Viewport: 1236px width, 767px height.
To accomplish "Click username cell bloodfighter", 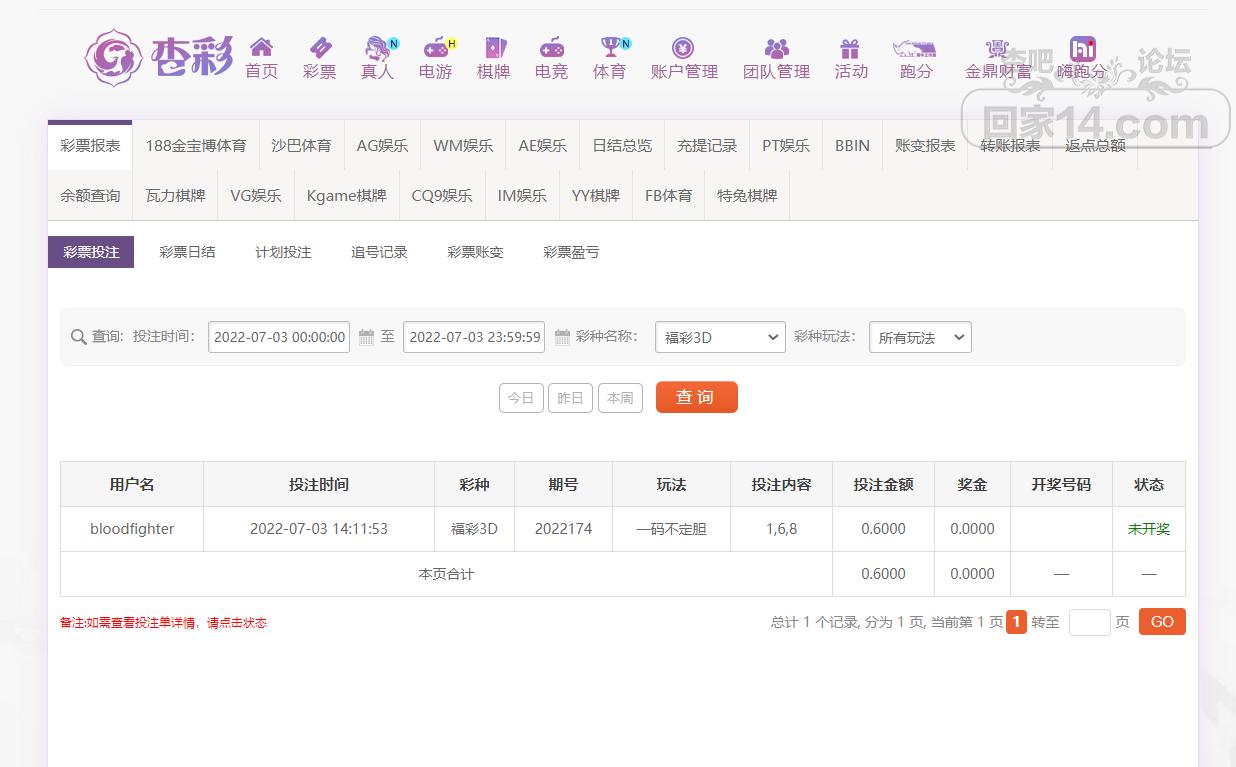I will pos(132,529).
